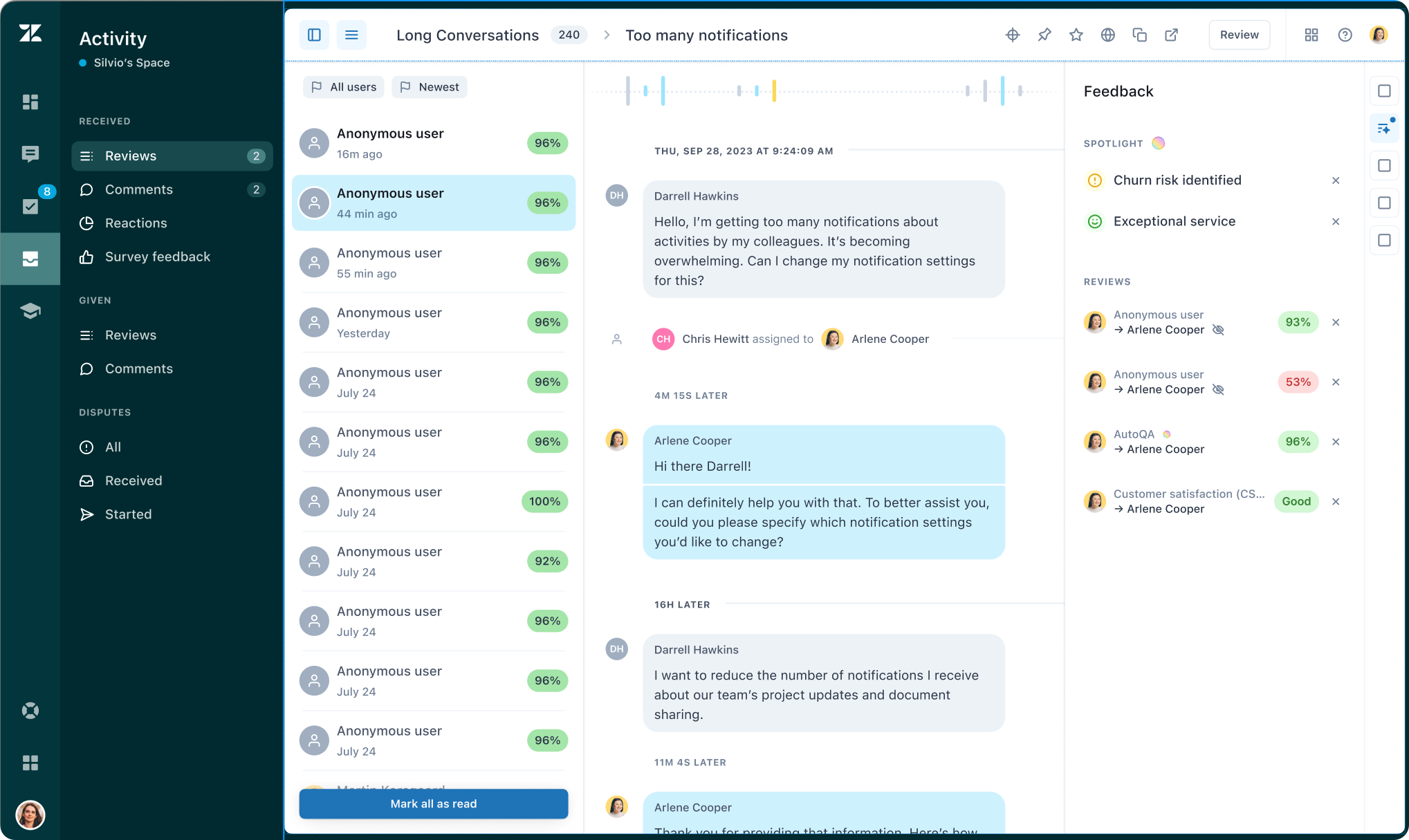Pin the current conversation
The height and width of the screenshot is (840, 1409).
coord(1044,35)
